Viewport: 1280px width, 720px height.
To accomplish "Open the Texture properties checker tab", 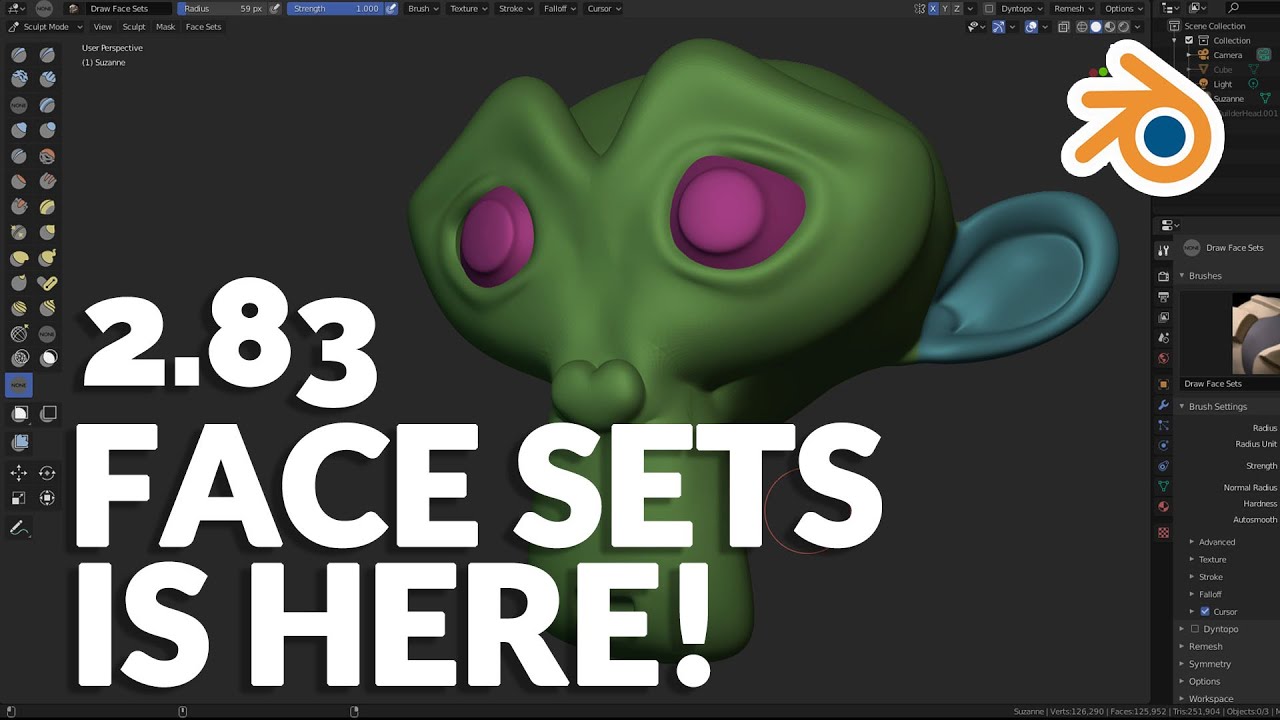I will click(1163, 533).
